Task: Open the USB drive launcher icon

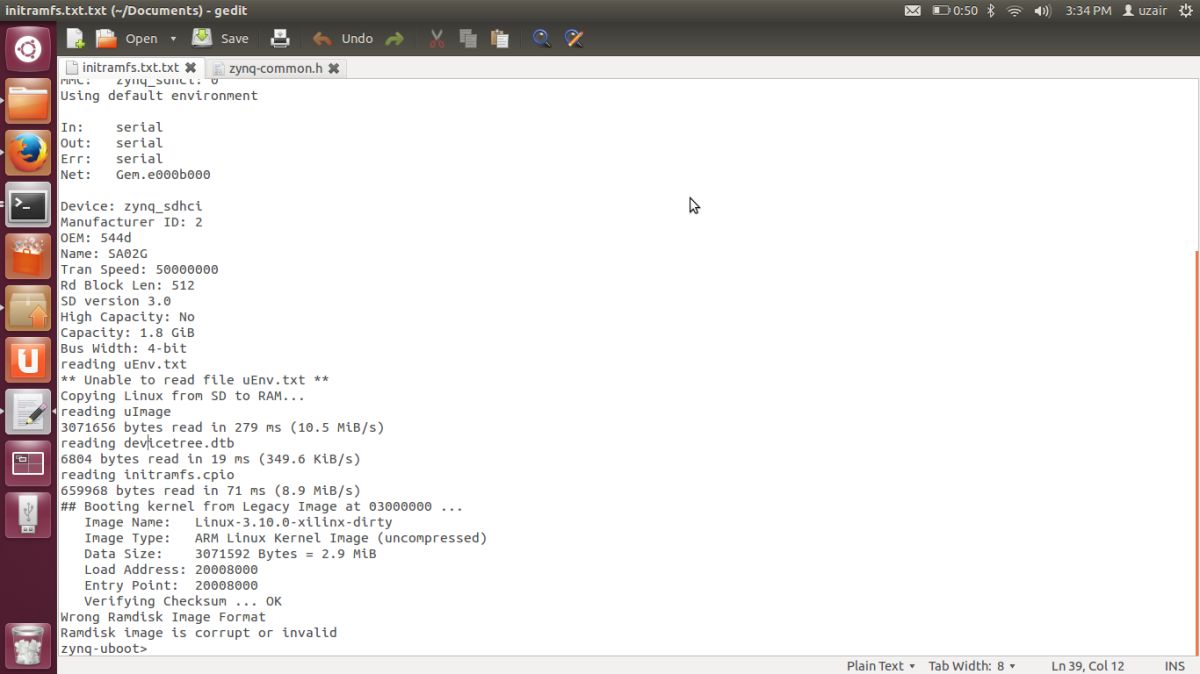Action: (x=28, y=516)
